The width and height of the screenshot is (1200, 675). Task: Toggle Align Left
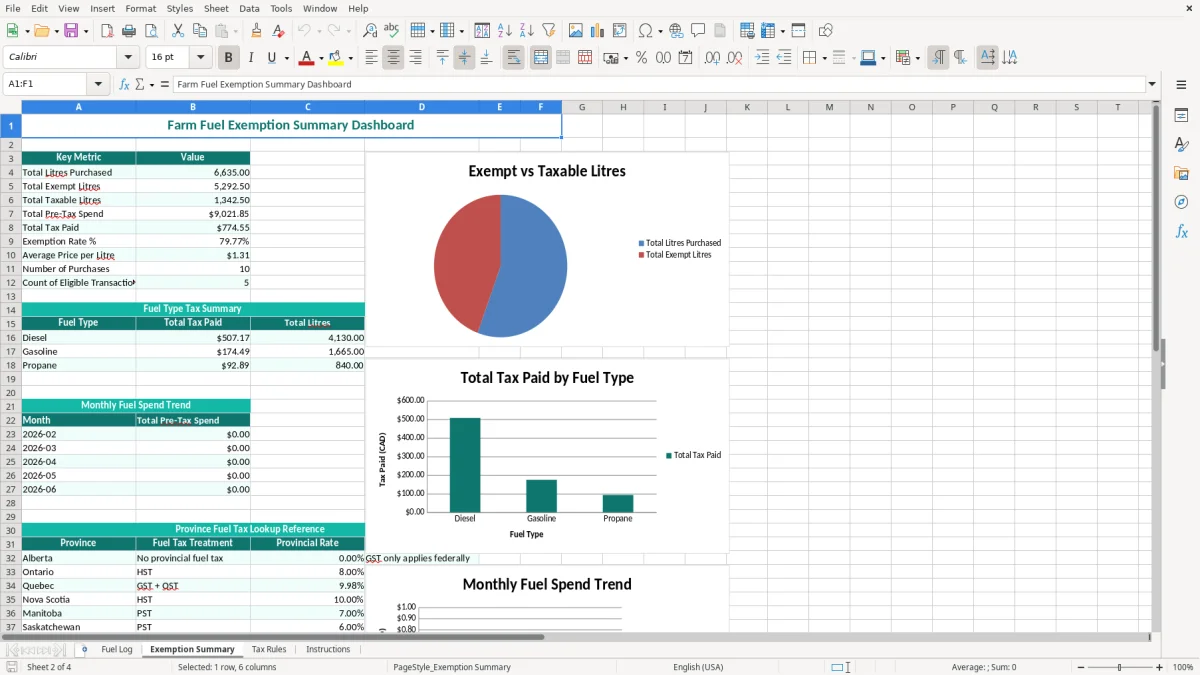[371, 58]
